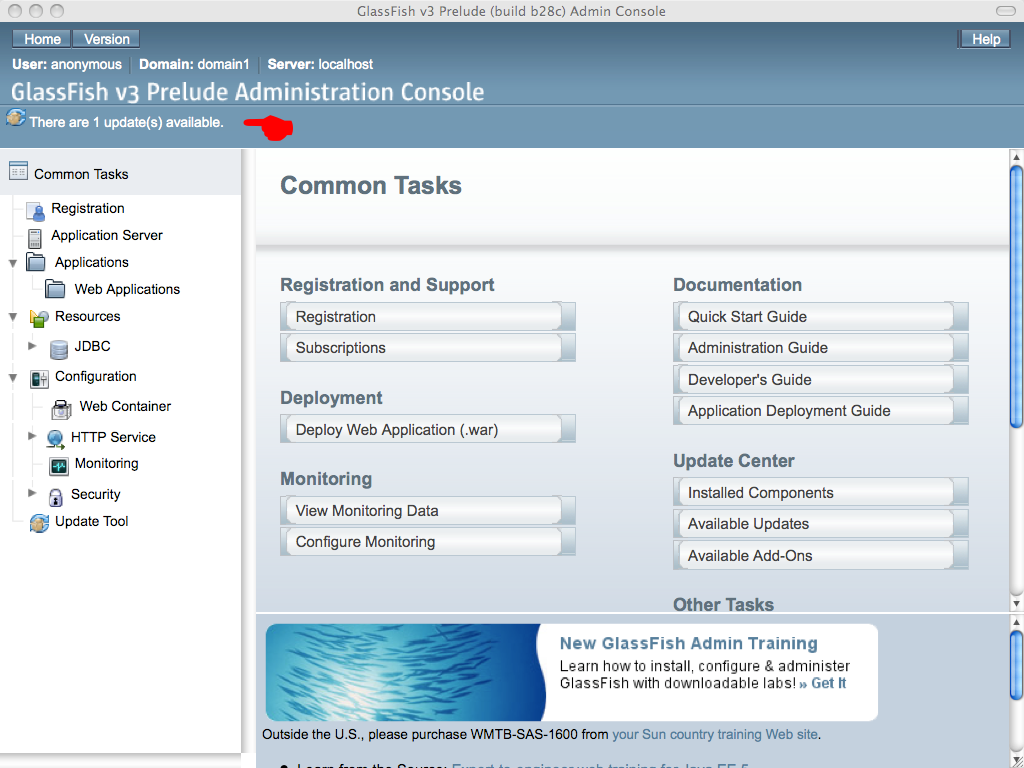Click the Configuration icon in the tree
The height and width of the screenshot is (768, 1024).
tap(39, 379)
